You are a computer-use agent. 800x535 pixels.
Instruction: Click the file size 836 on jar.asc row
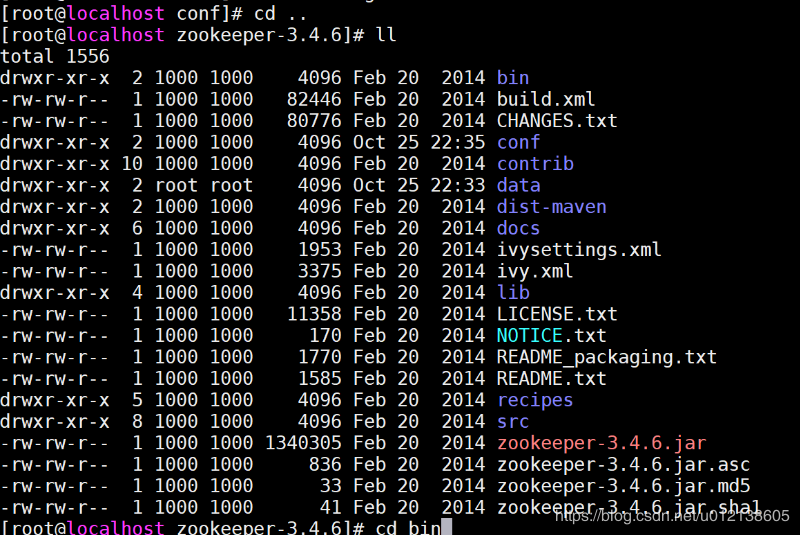pyautogui.click(x=325, y=464)
